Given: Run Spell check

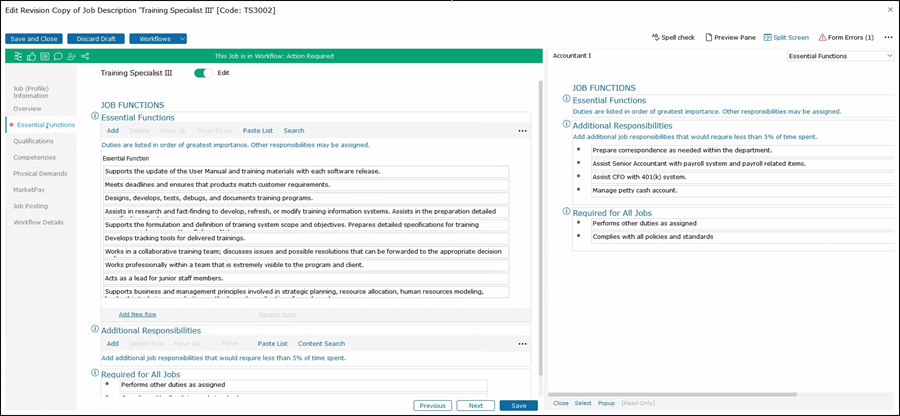Looking at the screenshot, I should 672,37.
